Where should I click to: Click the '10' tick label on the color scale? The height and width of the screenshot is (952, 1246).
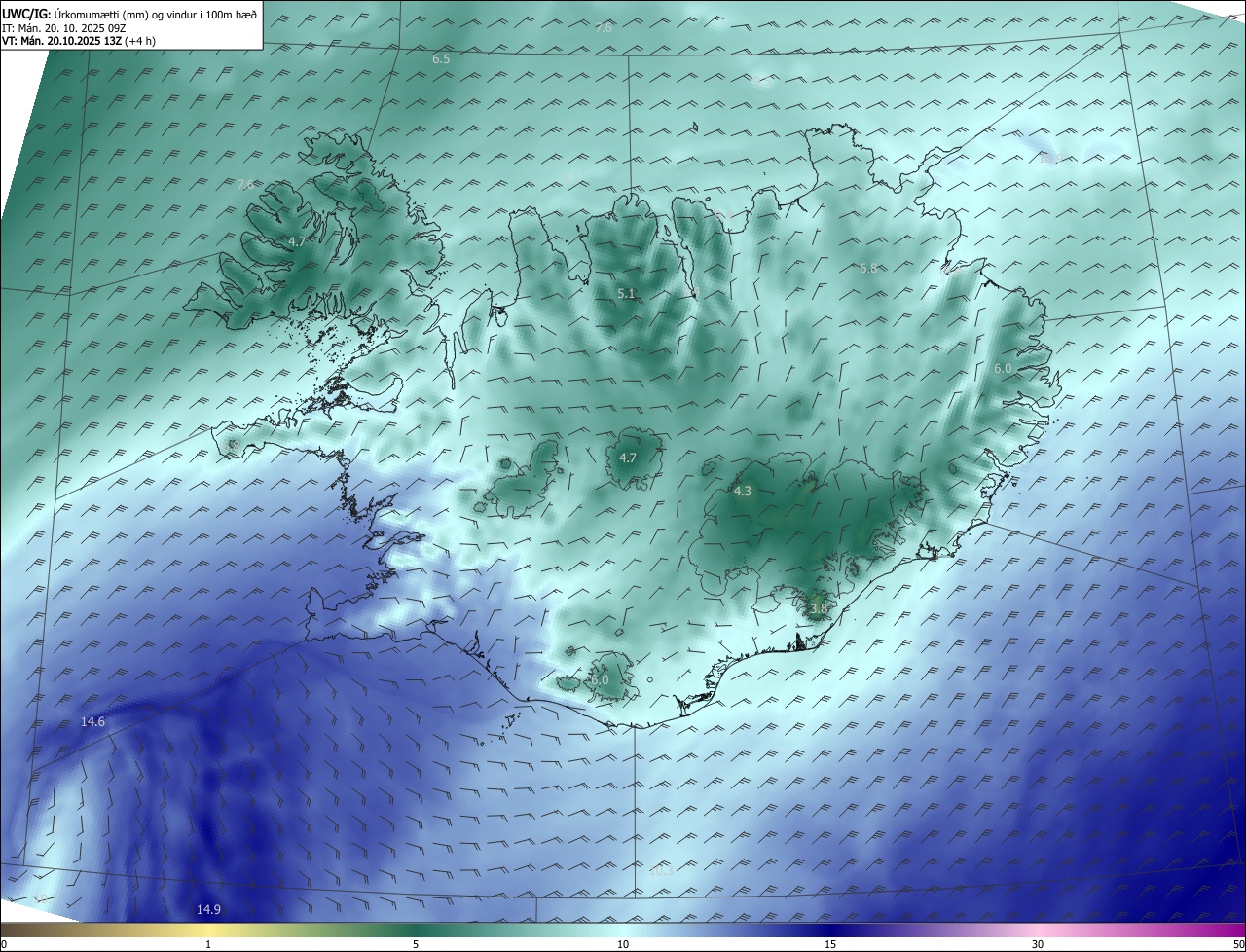tap(623, 944)
